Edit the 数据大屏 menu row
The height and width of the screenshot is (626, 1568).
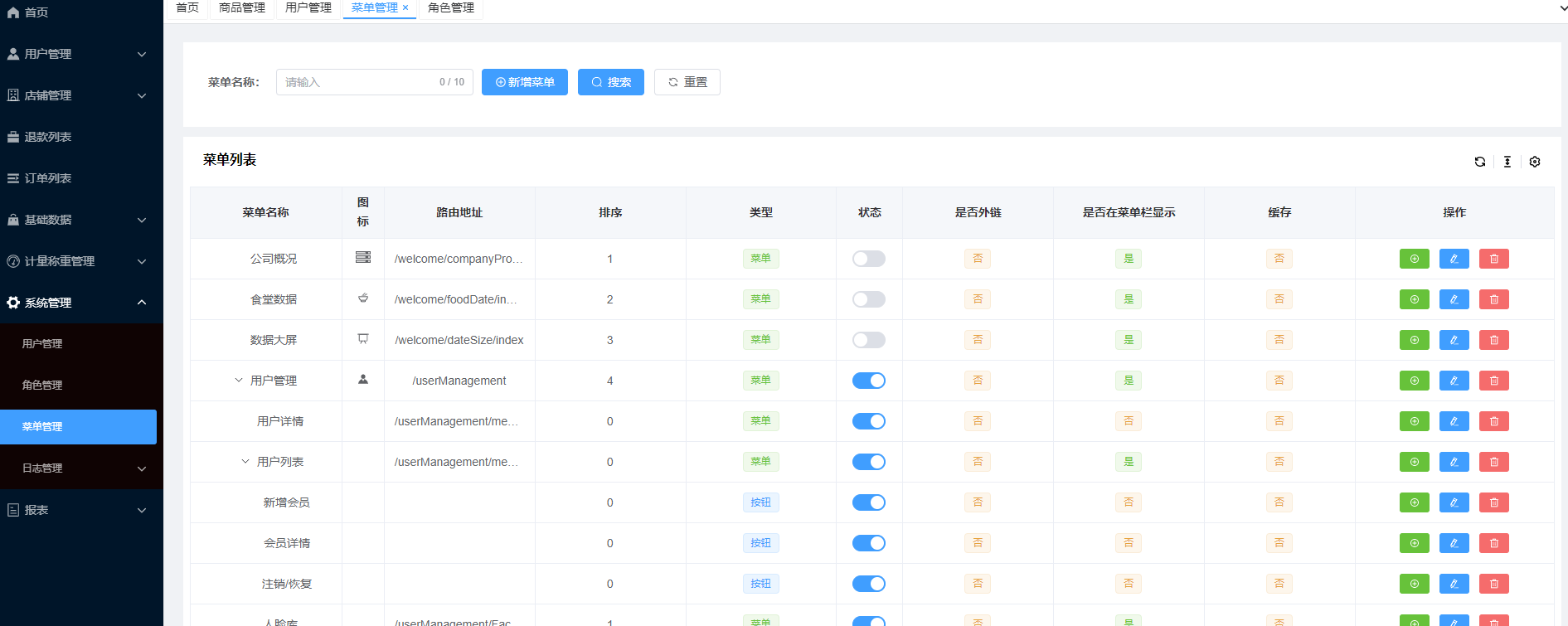tap(1454, 340)
